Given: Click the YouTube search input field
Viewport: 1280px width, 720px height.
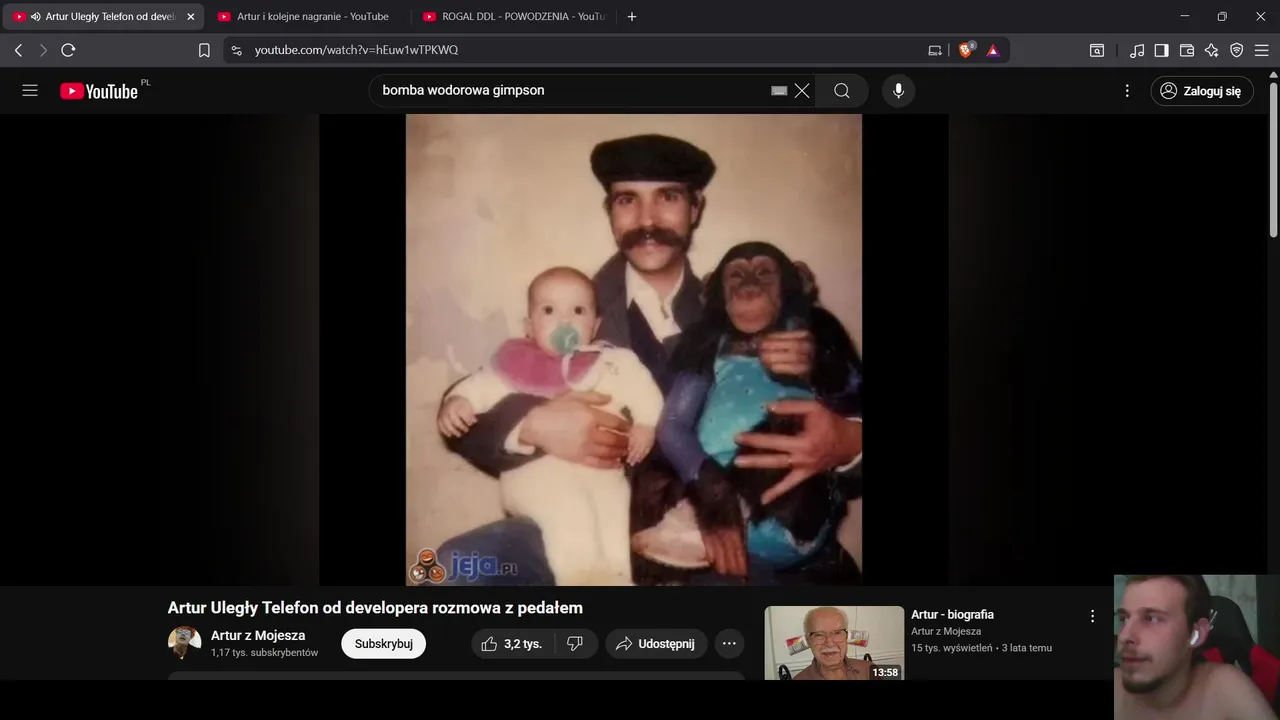Looking at the screenshot, I should click(570, 90).
